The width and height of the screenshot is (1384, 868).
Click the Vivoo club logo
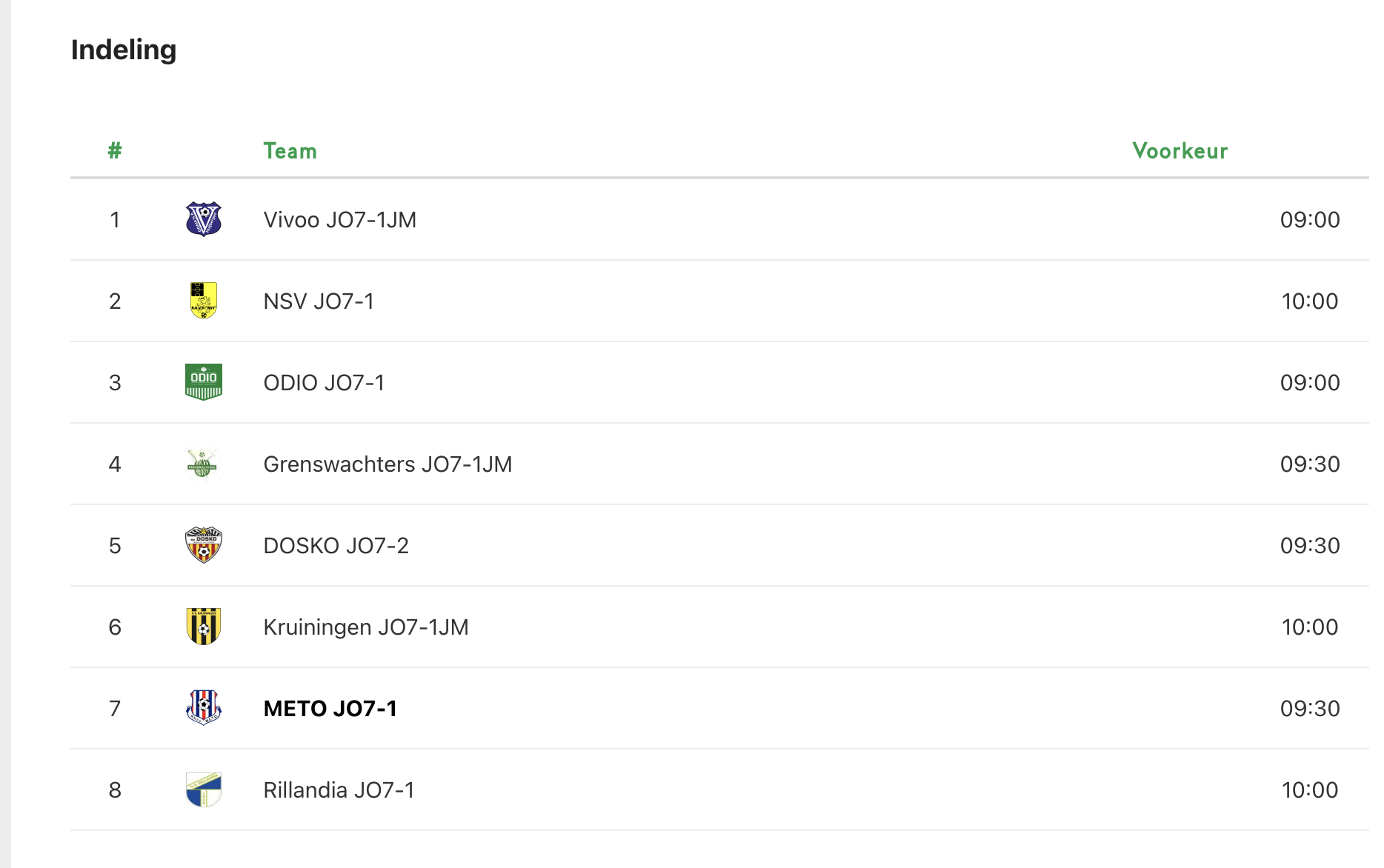204,219
